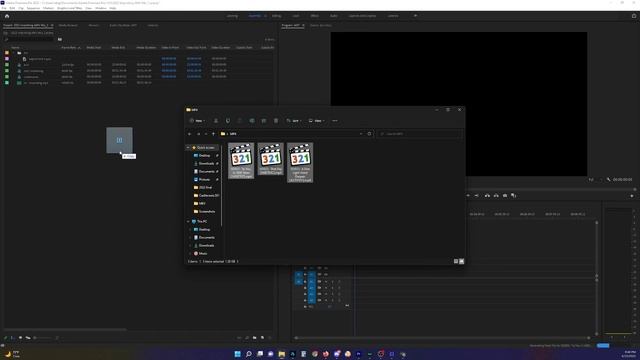
Task: Click the Program Monitor scrub bar
Action: pyautogui.click(x=457, y=189)
